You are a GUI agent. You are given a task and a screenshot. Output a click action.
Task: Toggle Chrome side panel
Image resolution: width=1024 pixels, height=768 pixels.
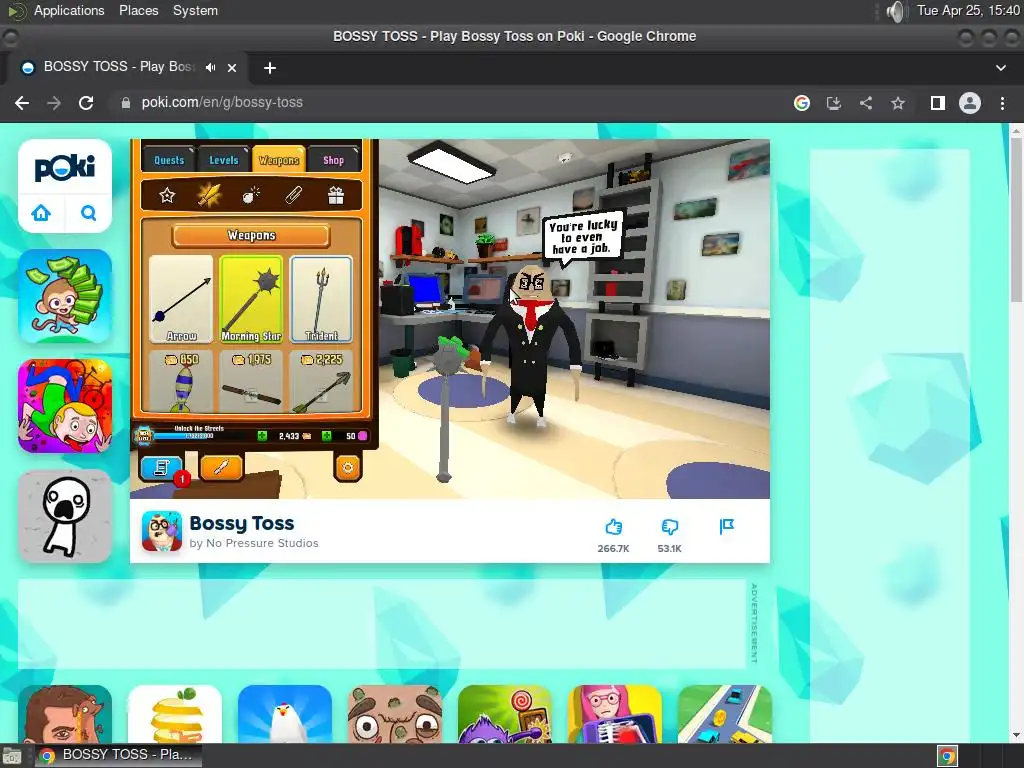pos(938,103)
